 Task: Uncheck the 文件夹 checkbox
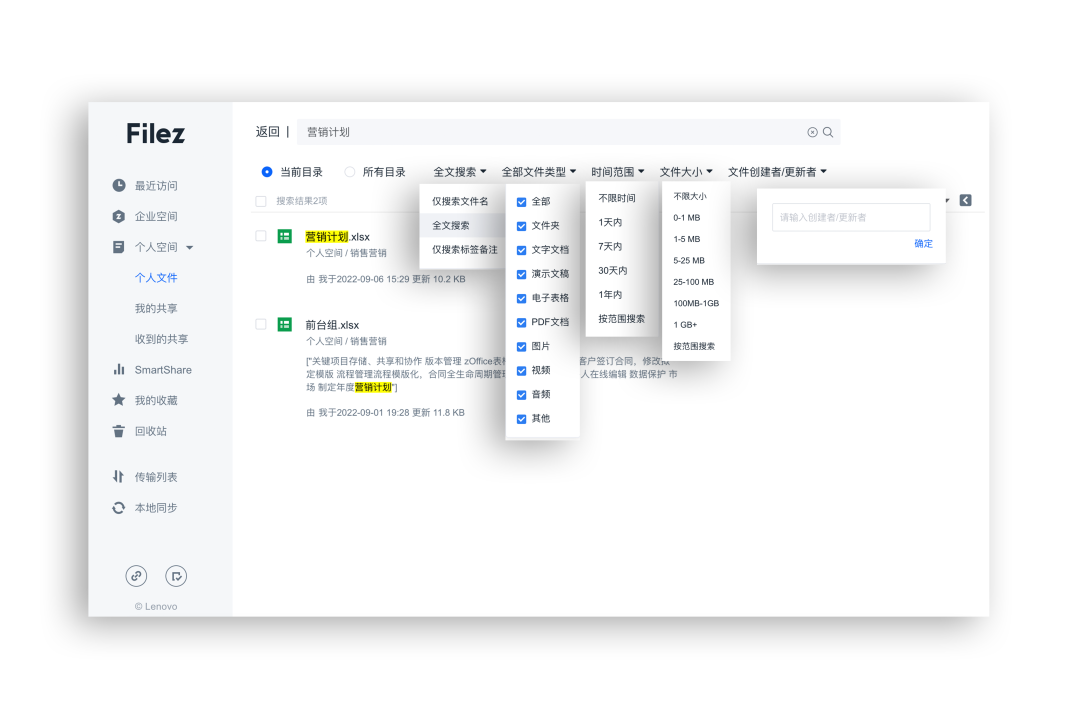[521, 226]
